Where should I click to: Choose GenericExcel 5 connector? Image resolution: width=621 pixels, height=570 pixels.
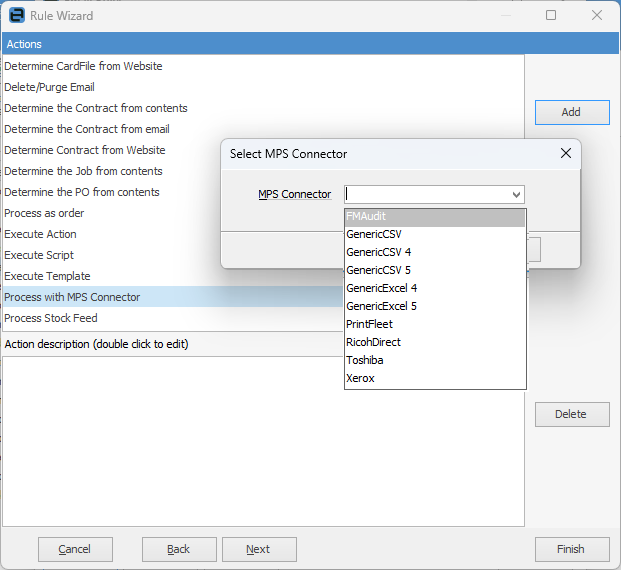click(435, 306)
